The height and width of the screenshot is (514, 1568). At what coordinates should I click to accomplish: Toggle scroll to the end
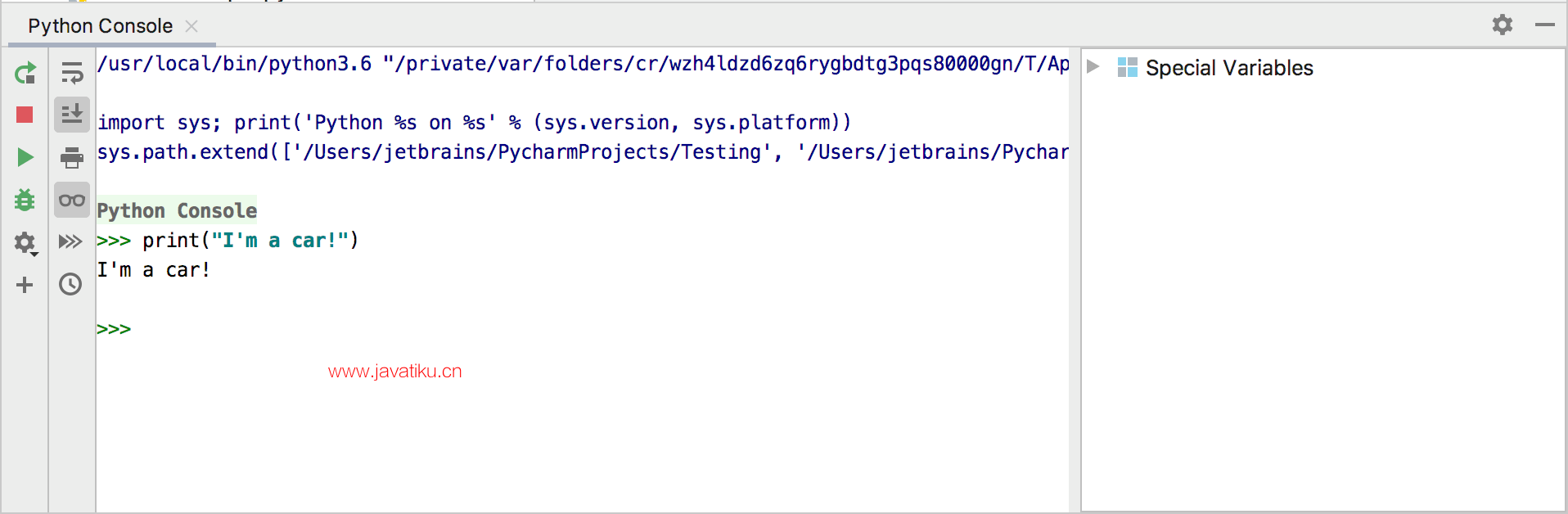[x=72, y=115]
